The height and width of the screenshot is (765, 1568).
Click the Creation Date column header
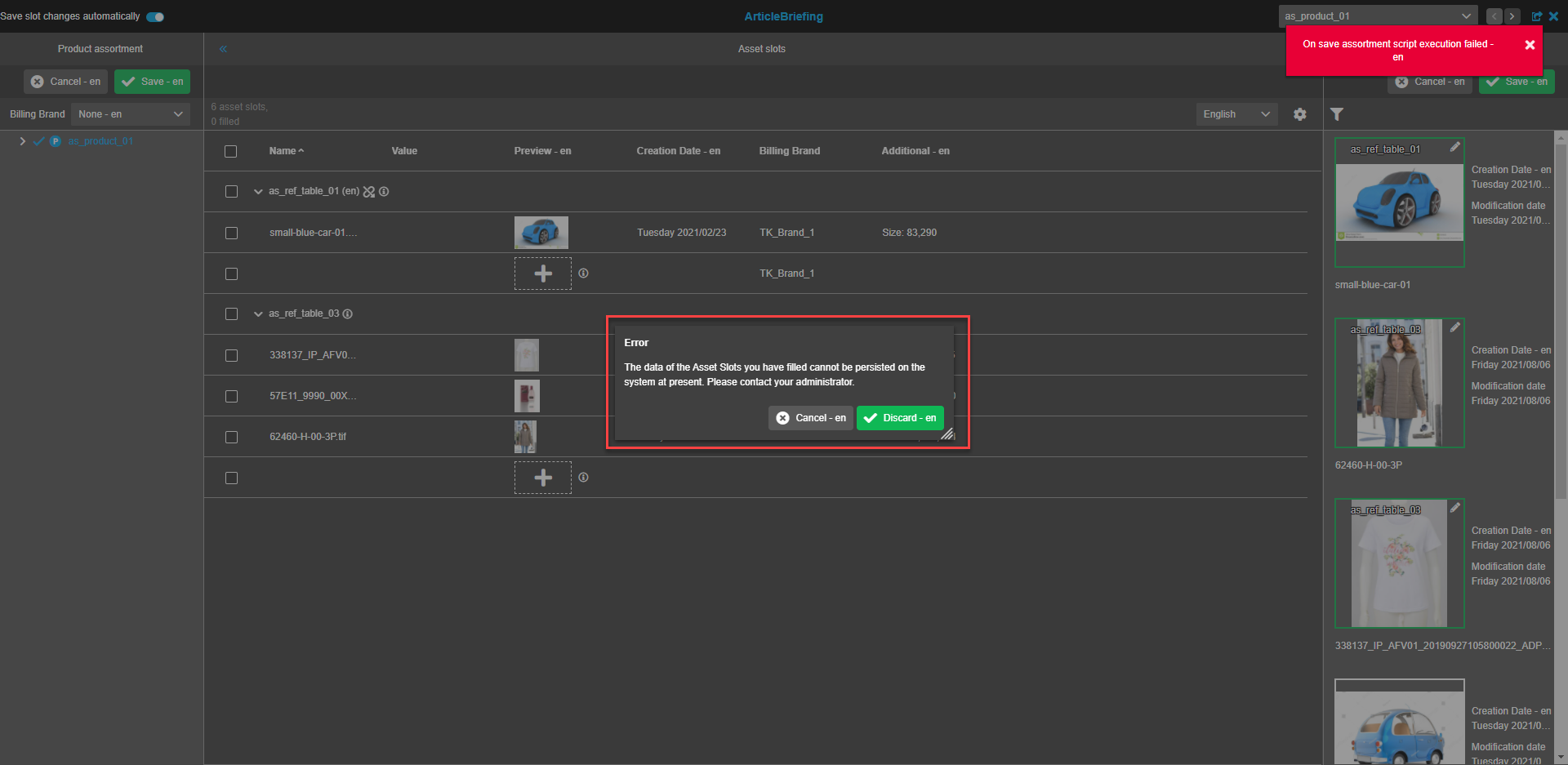click(678, 151)
